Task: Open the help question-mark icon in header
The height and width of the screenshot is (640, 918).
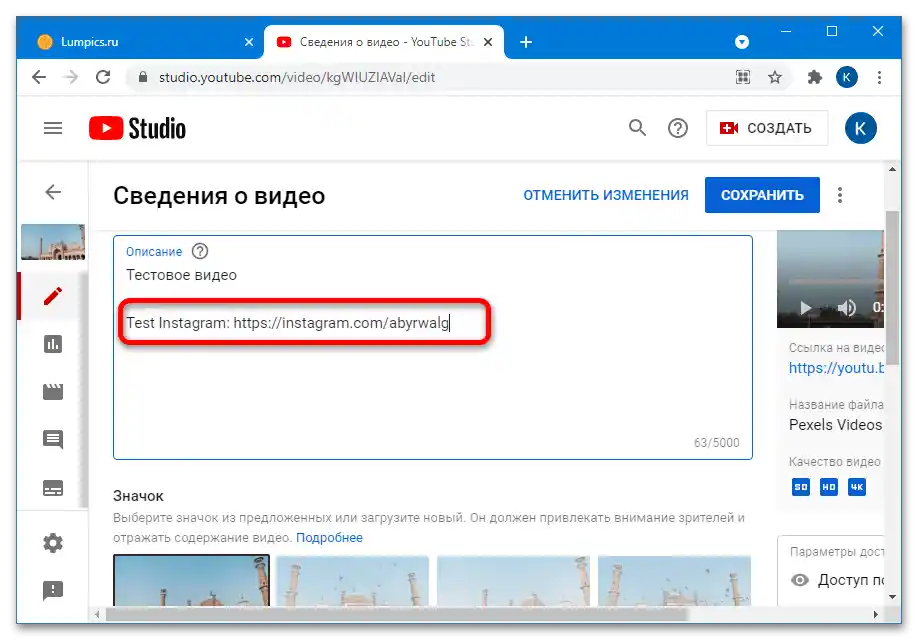Action: (x=677, y=128)
